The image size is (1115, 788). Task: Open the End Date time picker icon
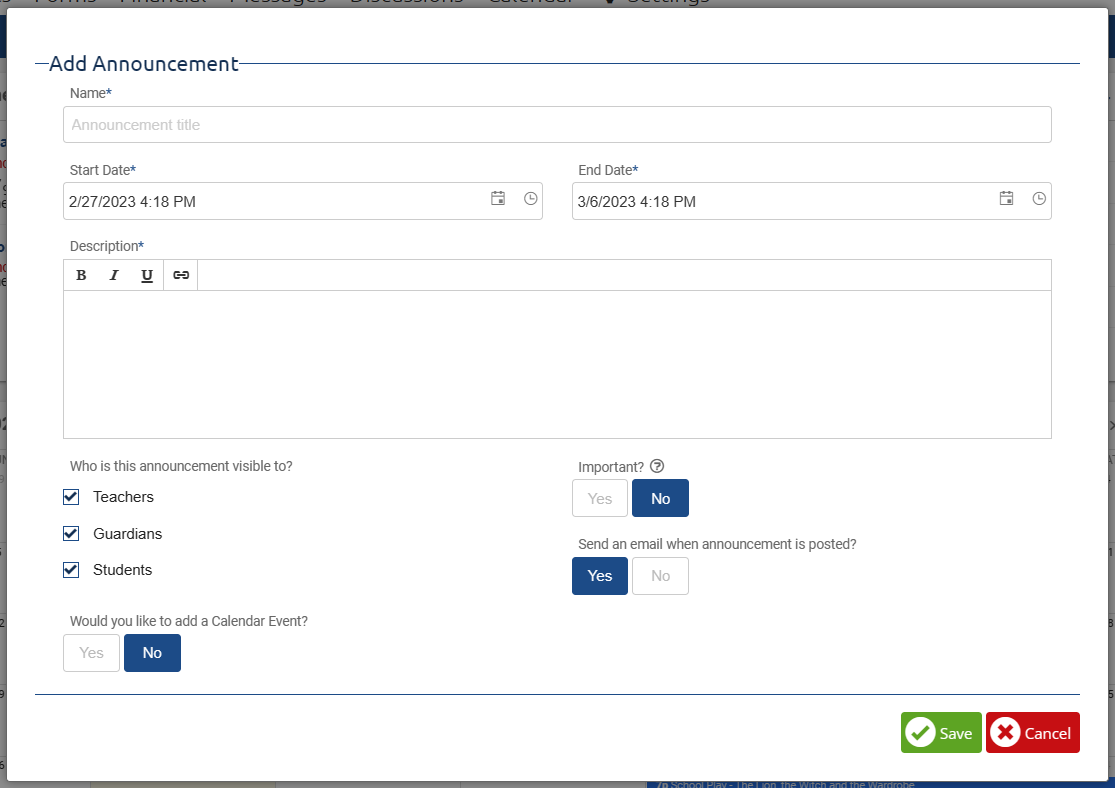1039,198
